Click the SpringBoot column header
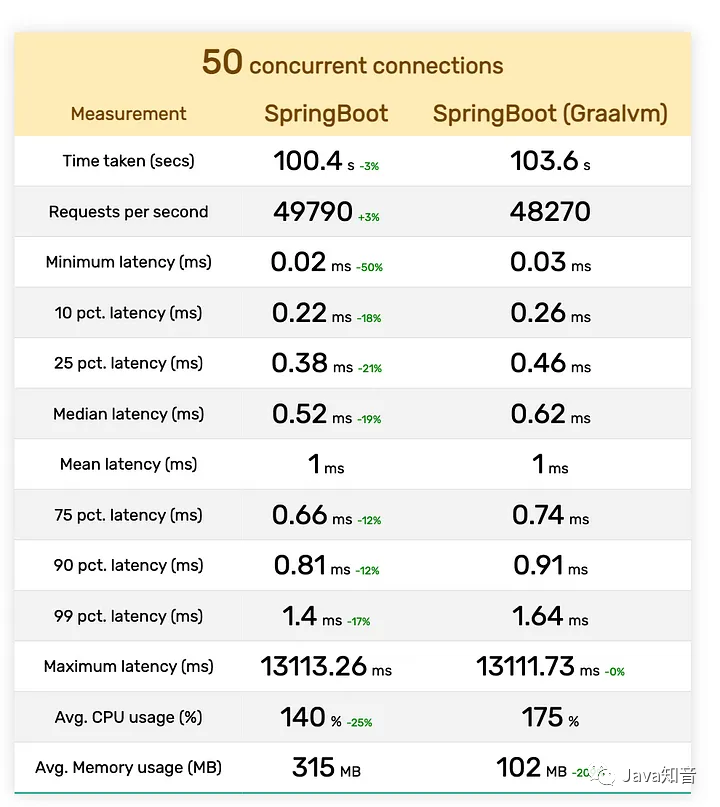Image resolution: width=720 pixels, height=807 pixels. (326, 114)
